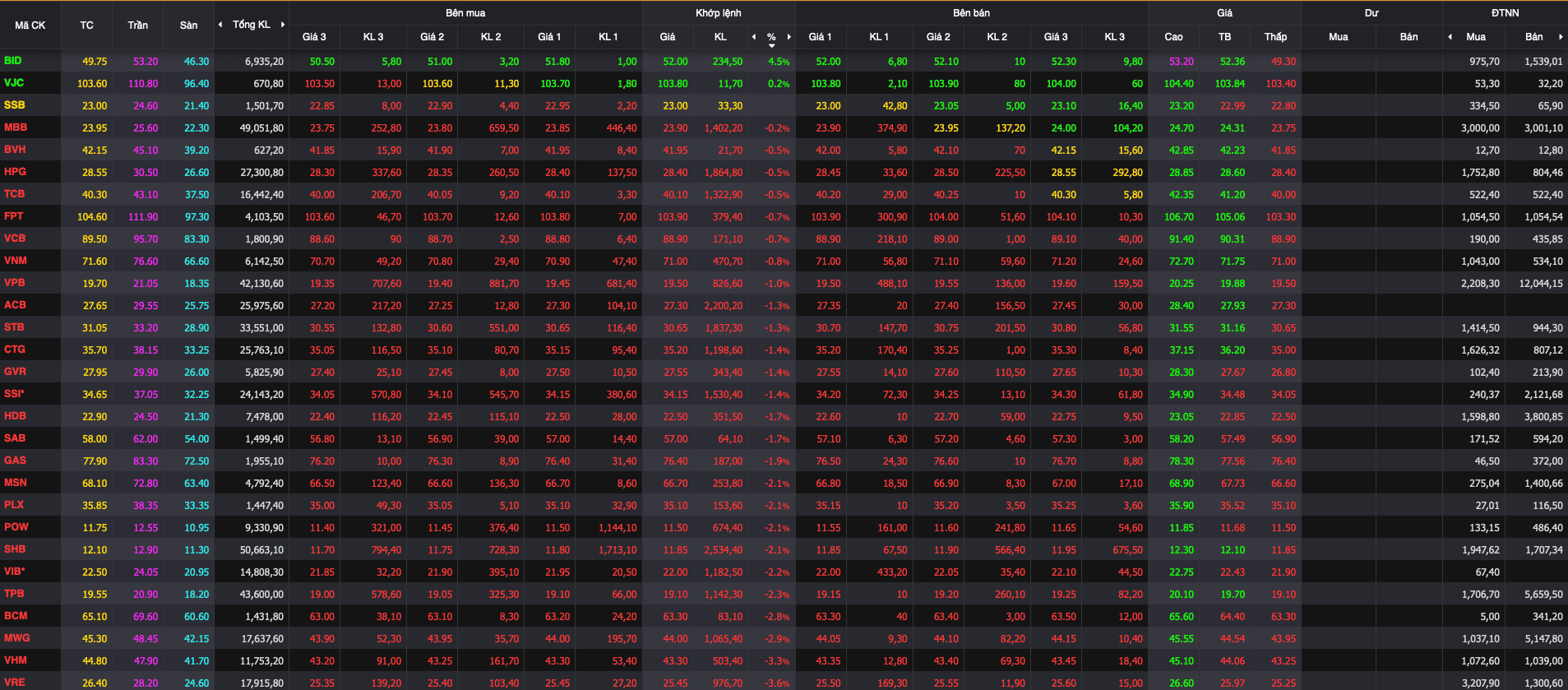Click the Cao high price header
This screenshot has width=1568, height=690.
[x=1173, y=37]
